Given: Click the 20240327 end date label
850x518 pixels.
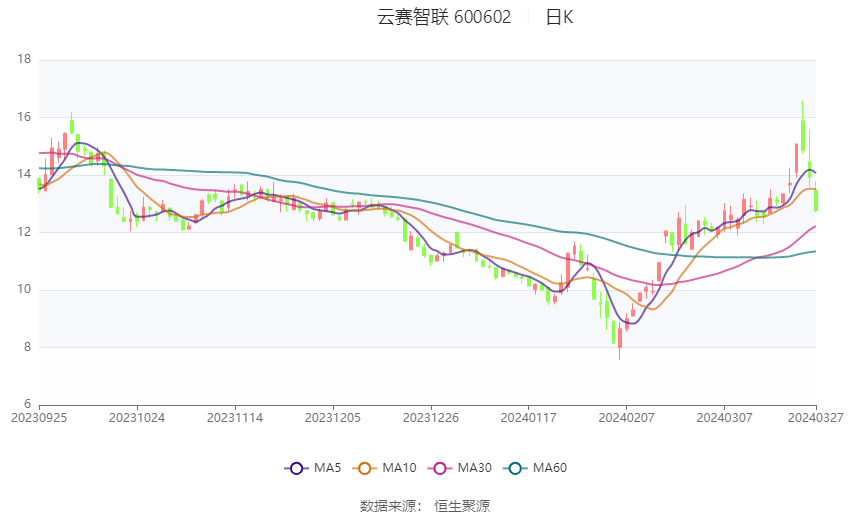Looking at the screenshot, I should click(x=816, y=418).
